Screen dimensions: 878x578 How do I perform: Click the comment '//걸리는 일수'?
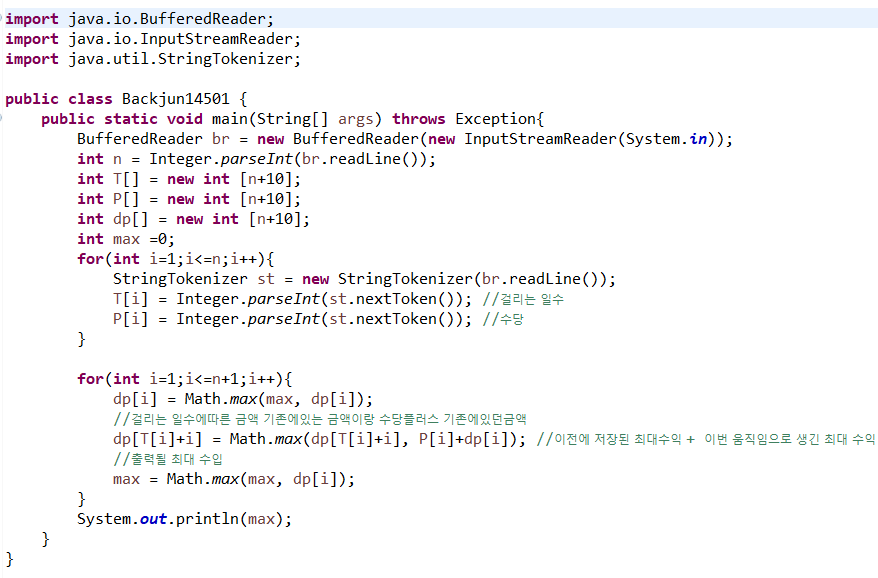pyautogui.click(x=523, y=300)
